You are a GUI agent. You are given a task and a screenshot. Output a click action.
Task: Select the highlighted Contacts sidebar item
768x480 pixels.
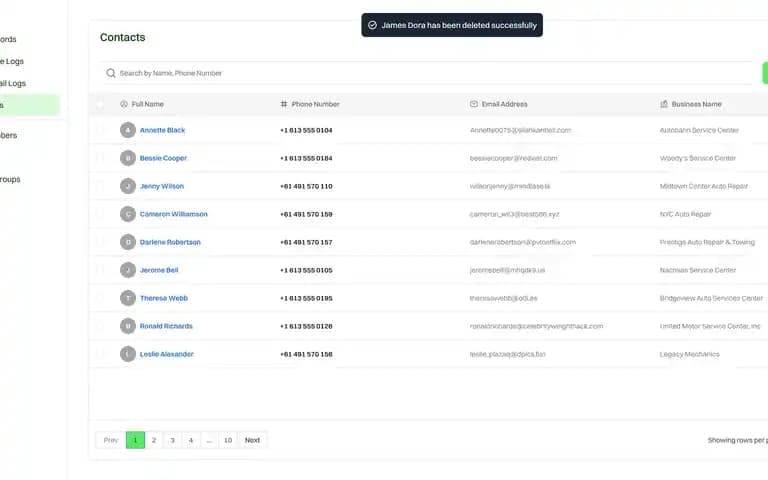pos(29,105)
